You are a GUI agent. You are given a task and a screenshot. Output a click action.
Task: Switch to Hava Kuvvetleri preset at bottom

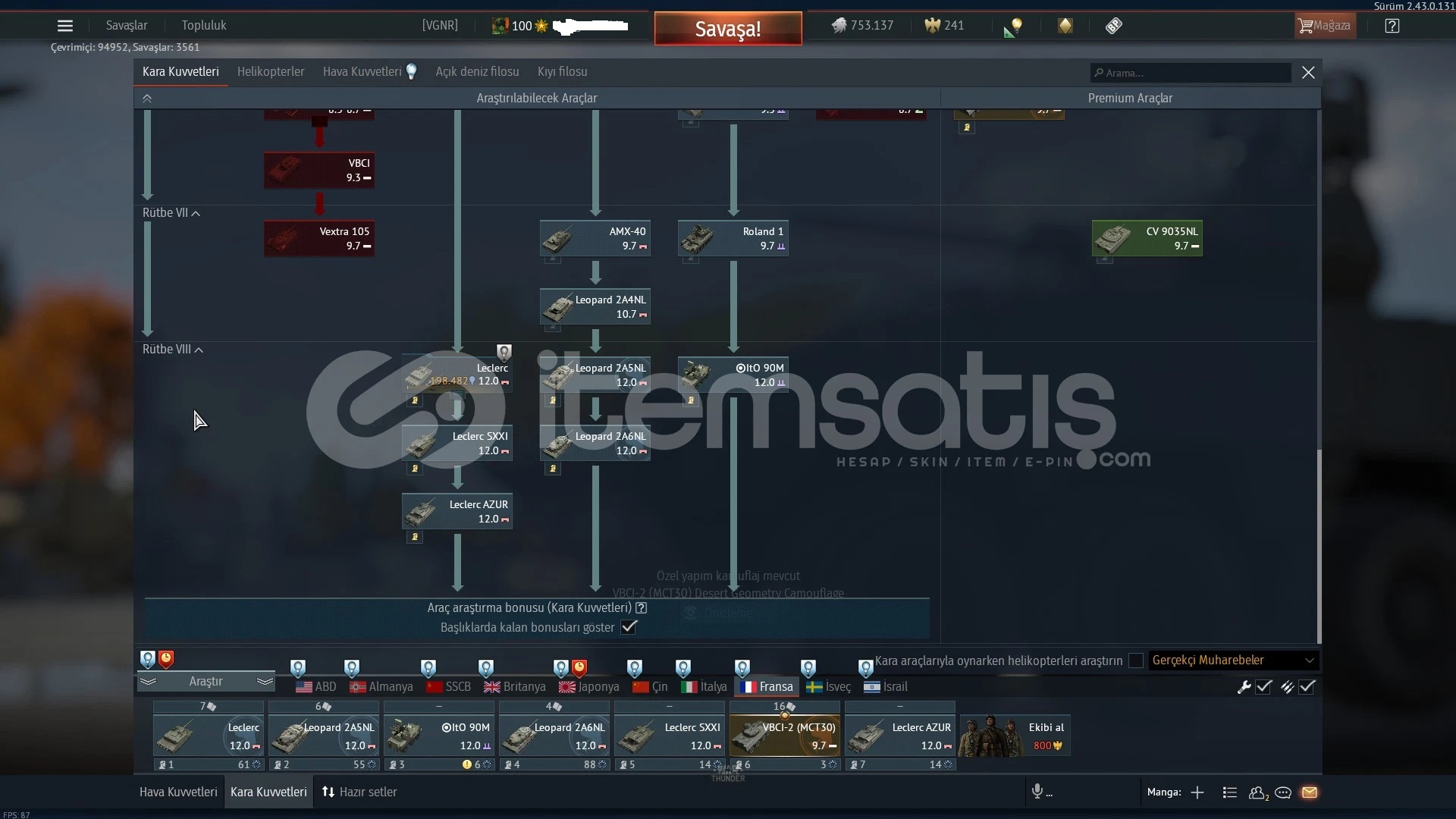(x=178, y=792)
